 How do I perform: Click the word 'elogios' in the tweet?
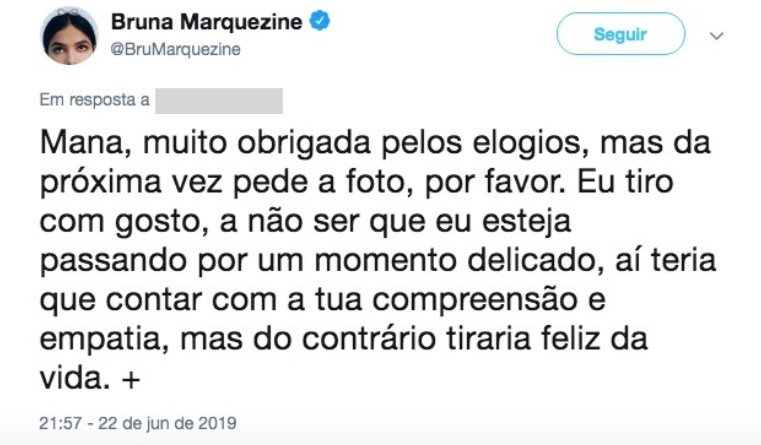(x=532, y=144)
